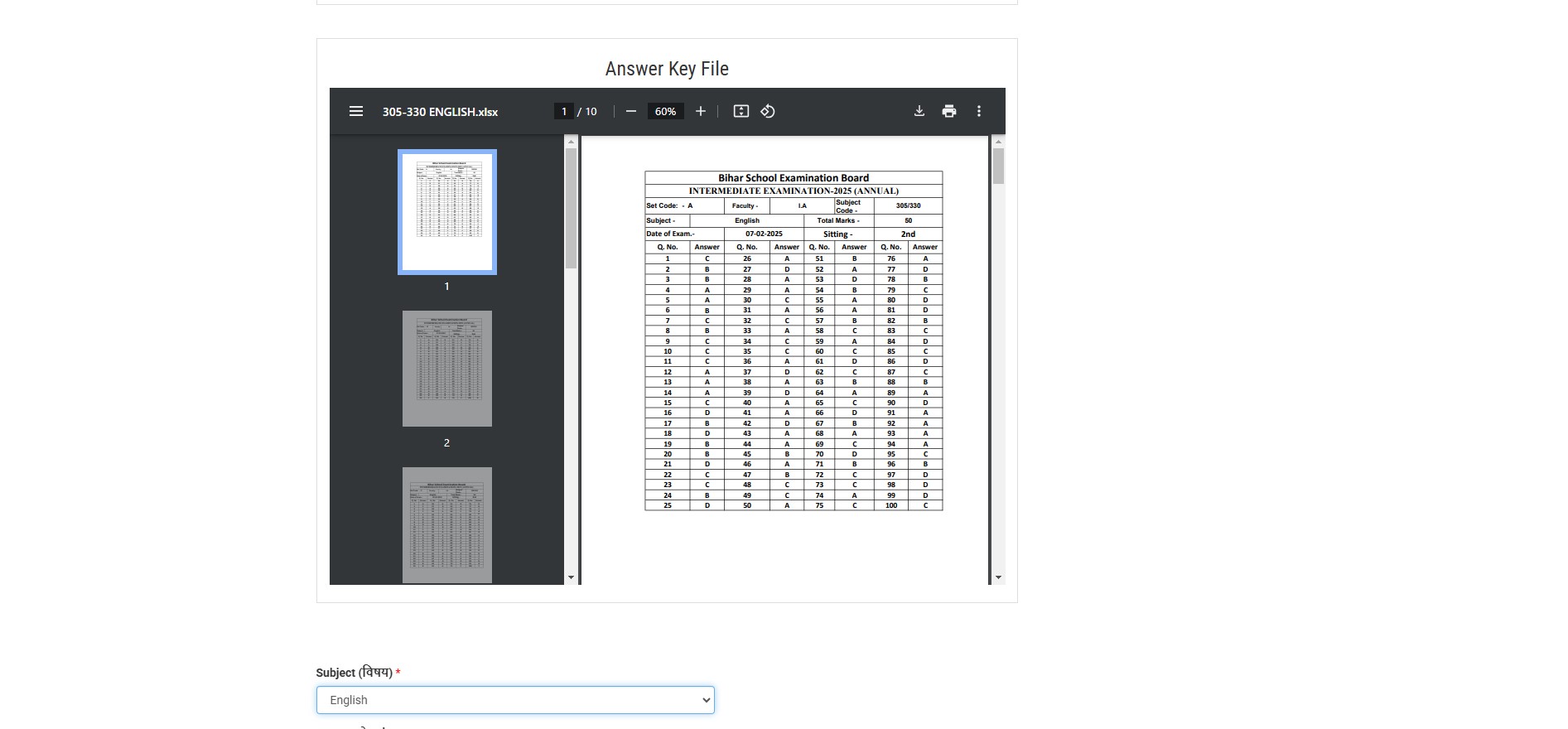Click thumbnail panel scroll up arrow
1568x729 pixels.
pyautogui.click(x=571, y=142)
